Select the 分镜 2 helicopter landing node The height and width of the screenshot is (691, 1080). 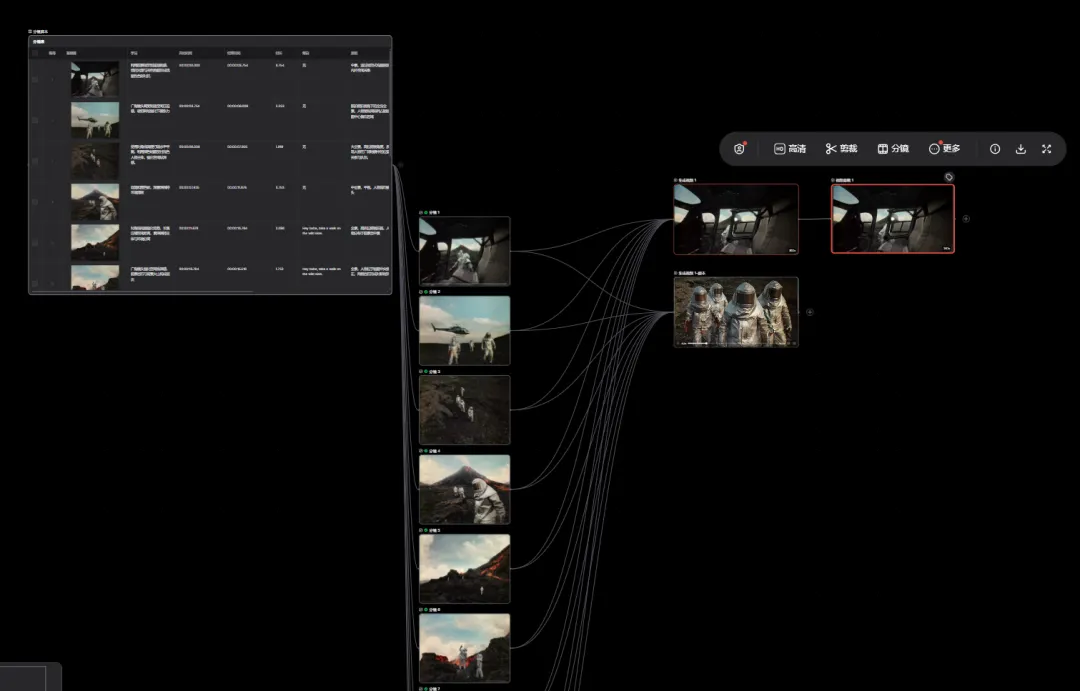(x=465, y=330)
